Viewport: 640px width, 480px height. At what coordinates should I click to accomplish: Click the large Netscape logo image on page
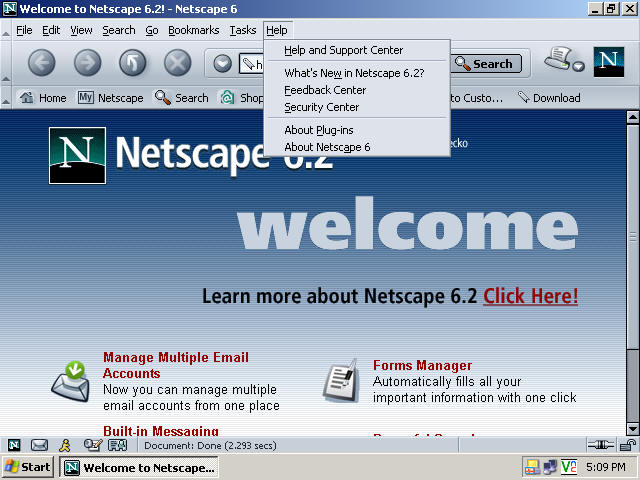[78, 156]
